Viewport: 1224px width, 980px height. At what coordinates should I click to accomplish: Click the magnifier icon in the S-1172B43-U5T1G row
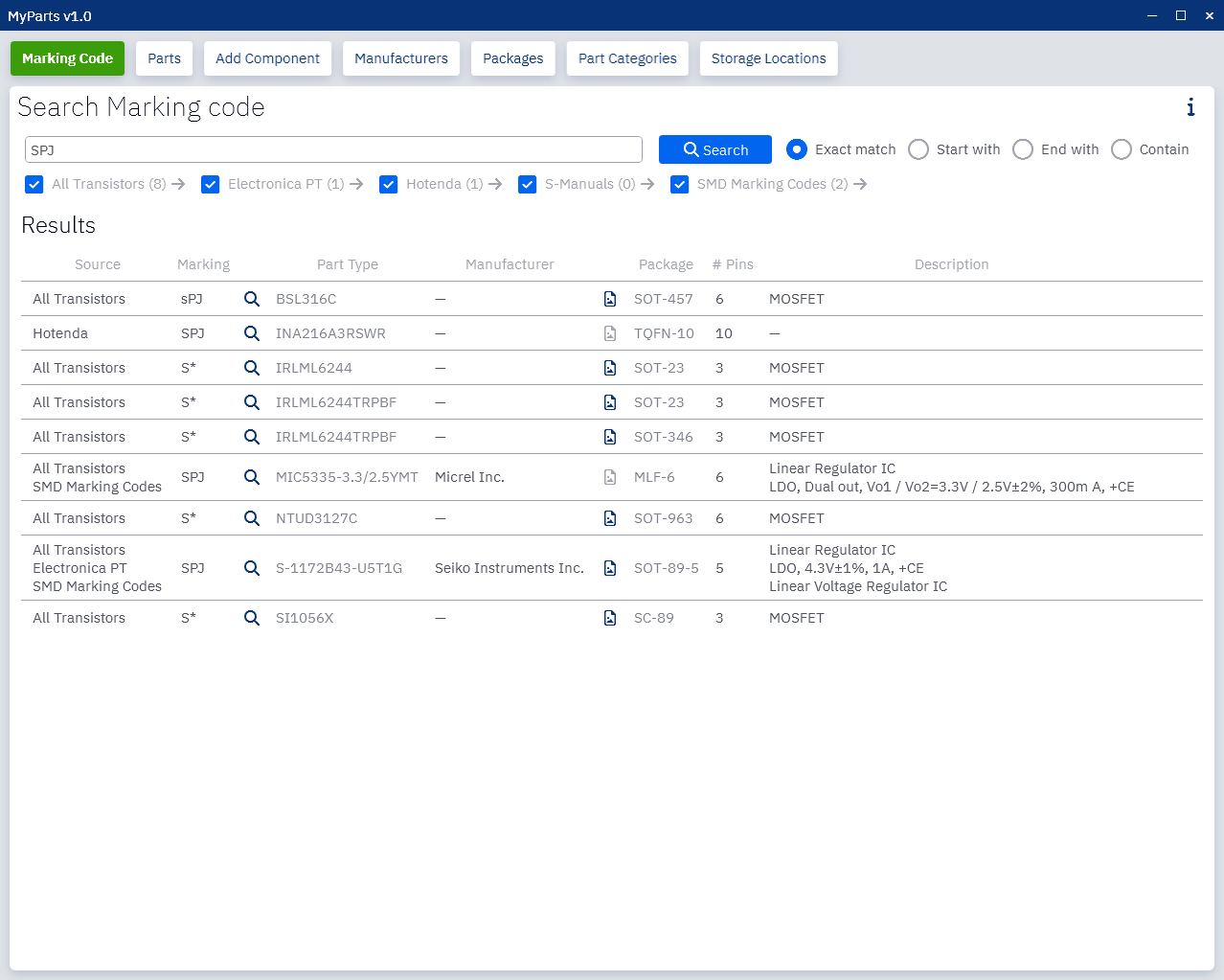click(252, 568)
